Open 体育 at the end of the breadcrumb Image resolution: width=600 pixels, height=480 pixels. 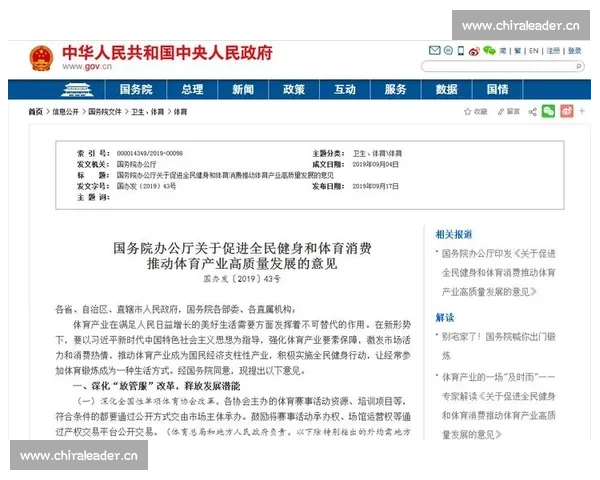pyautogui.click(x=180, y=112)
